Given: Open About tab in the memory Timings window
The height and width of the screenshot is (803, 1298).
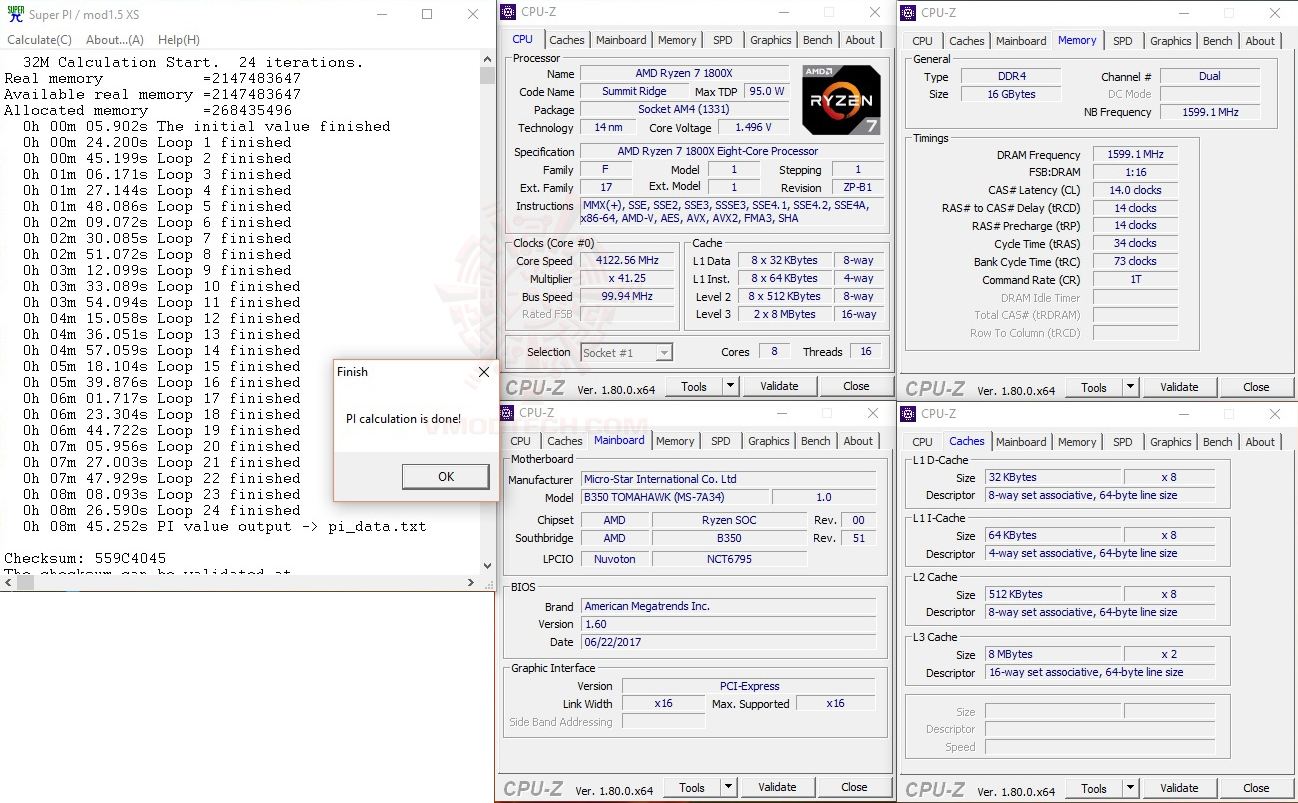Looking at the screenshot, I should (x=1260, y=41).
